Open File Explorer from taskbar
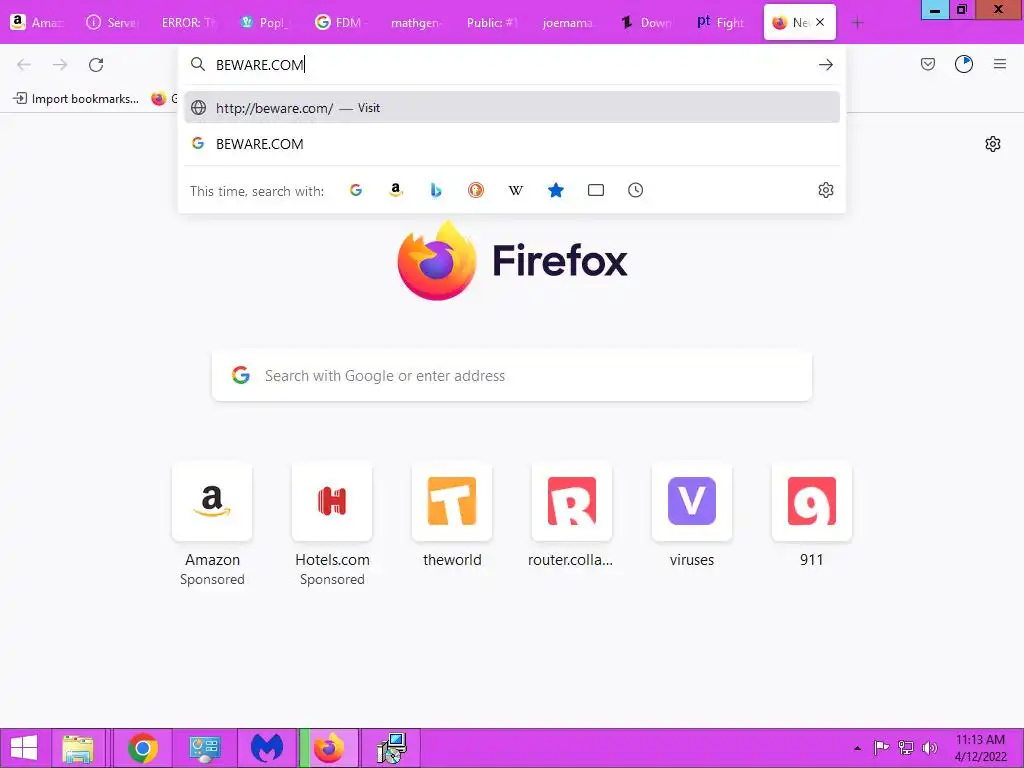 78,748
